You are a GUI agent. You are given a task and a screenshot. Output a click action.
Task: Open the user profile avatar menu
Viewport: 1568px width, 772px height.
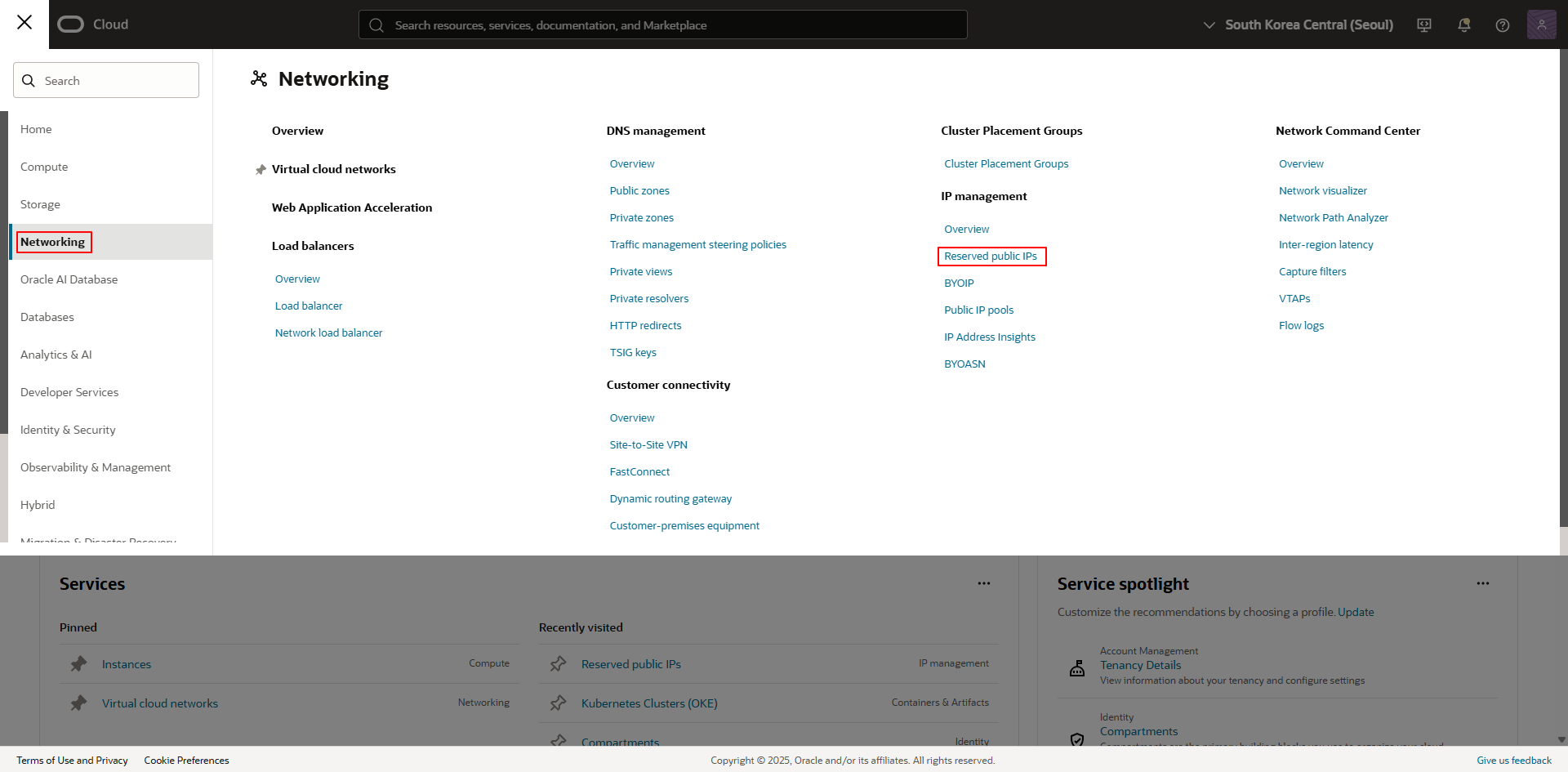[x=1541, y=25]
